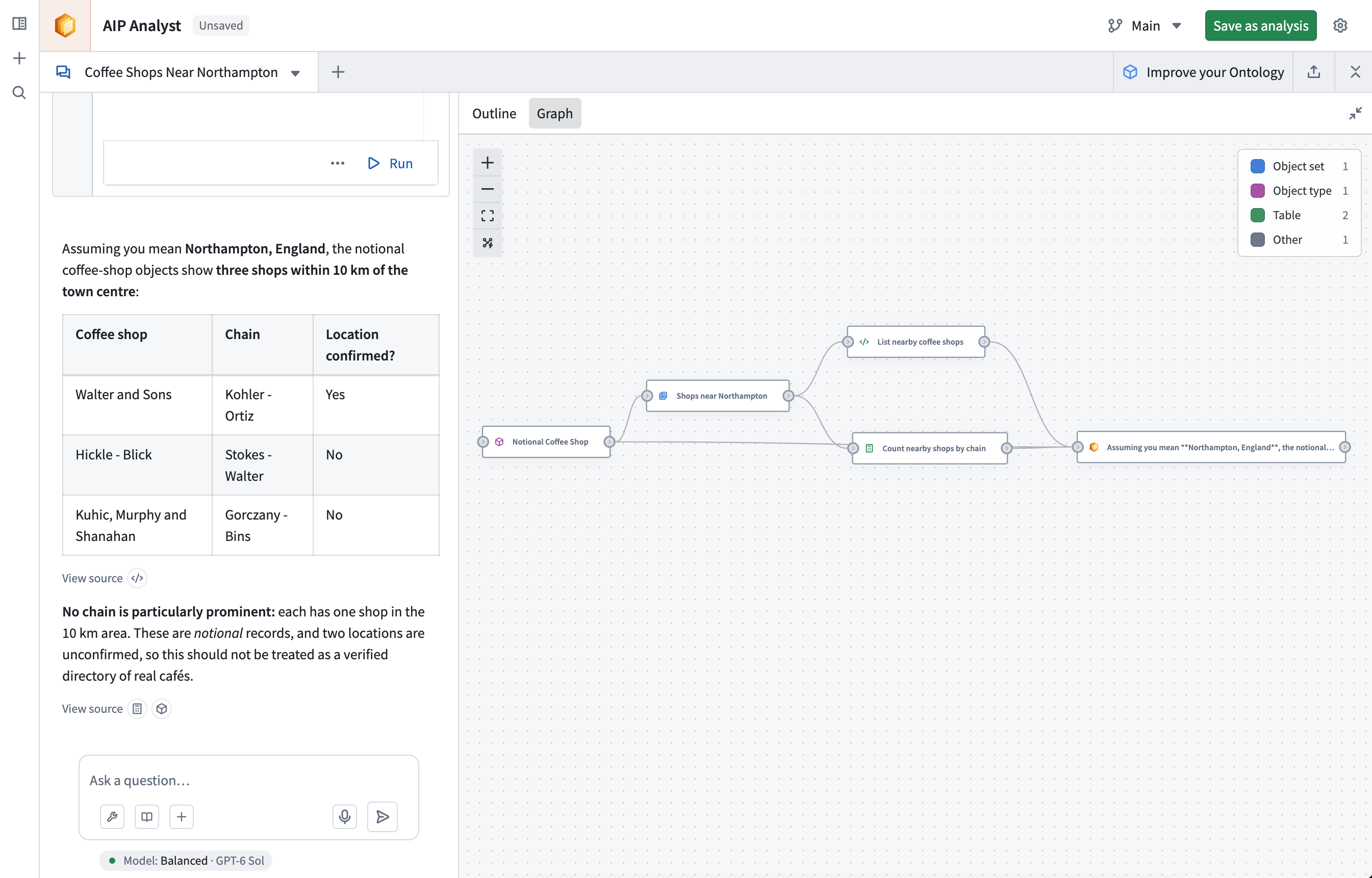Screen dimensions: 1372x878
Task: Click Save as analysis
Action: 1260,25
